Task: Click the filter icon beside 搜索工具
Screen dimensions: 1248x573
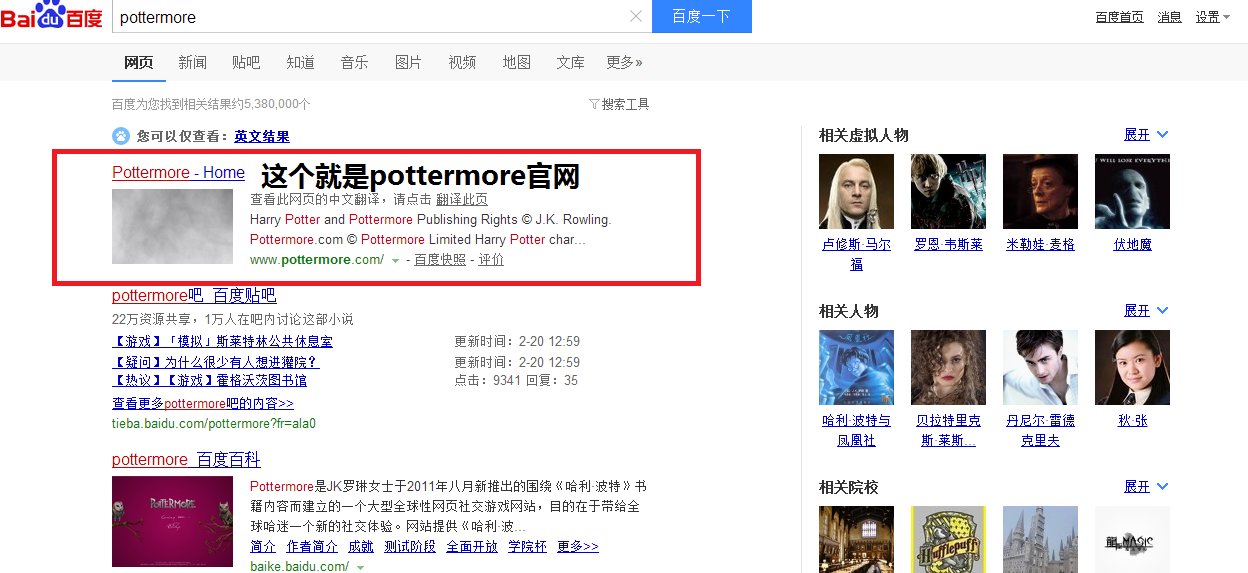Action: pyautogui.click(x=594, y=104)
